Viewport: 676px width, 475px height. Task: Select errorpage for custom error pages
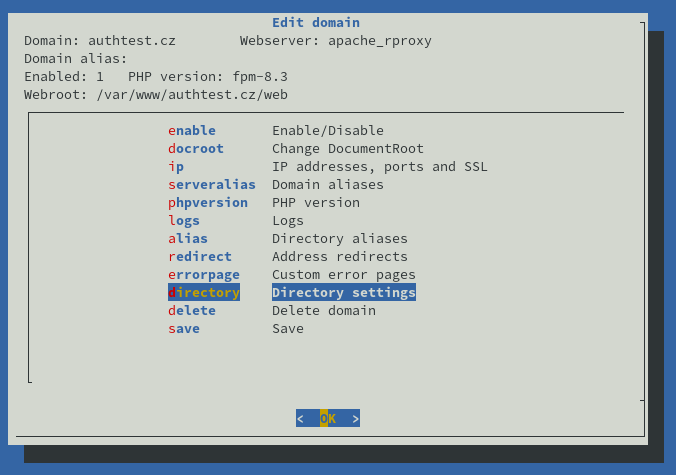[x=204, y=275]
